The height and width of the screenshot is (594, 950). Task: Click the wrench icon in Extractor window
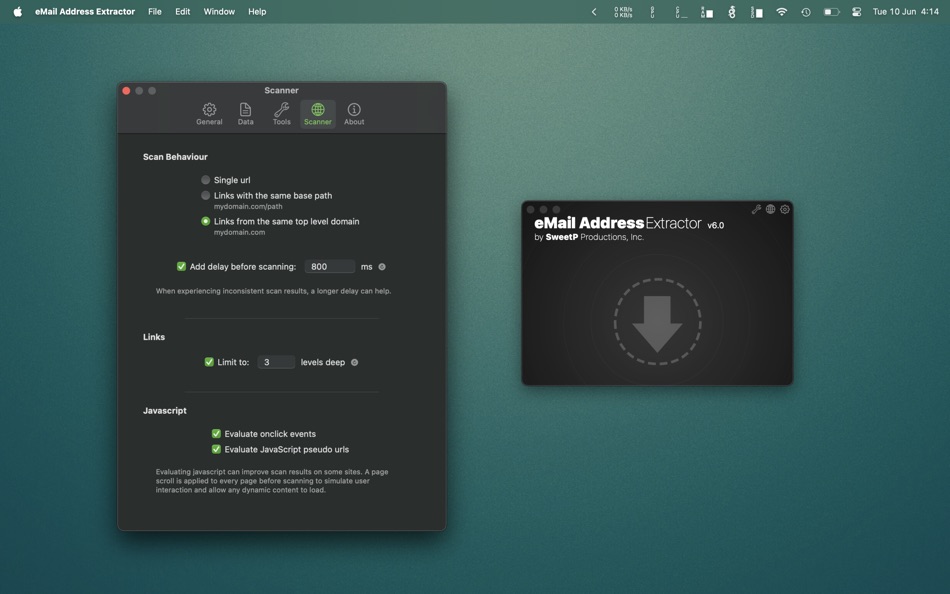pyautogui.click(x=756, y=209)
